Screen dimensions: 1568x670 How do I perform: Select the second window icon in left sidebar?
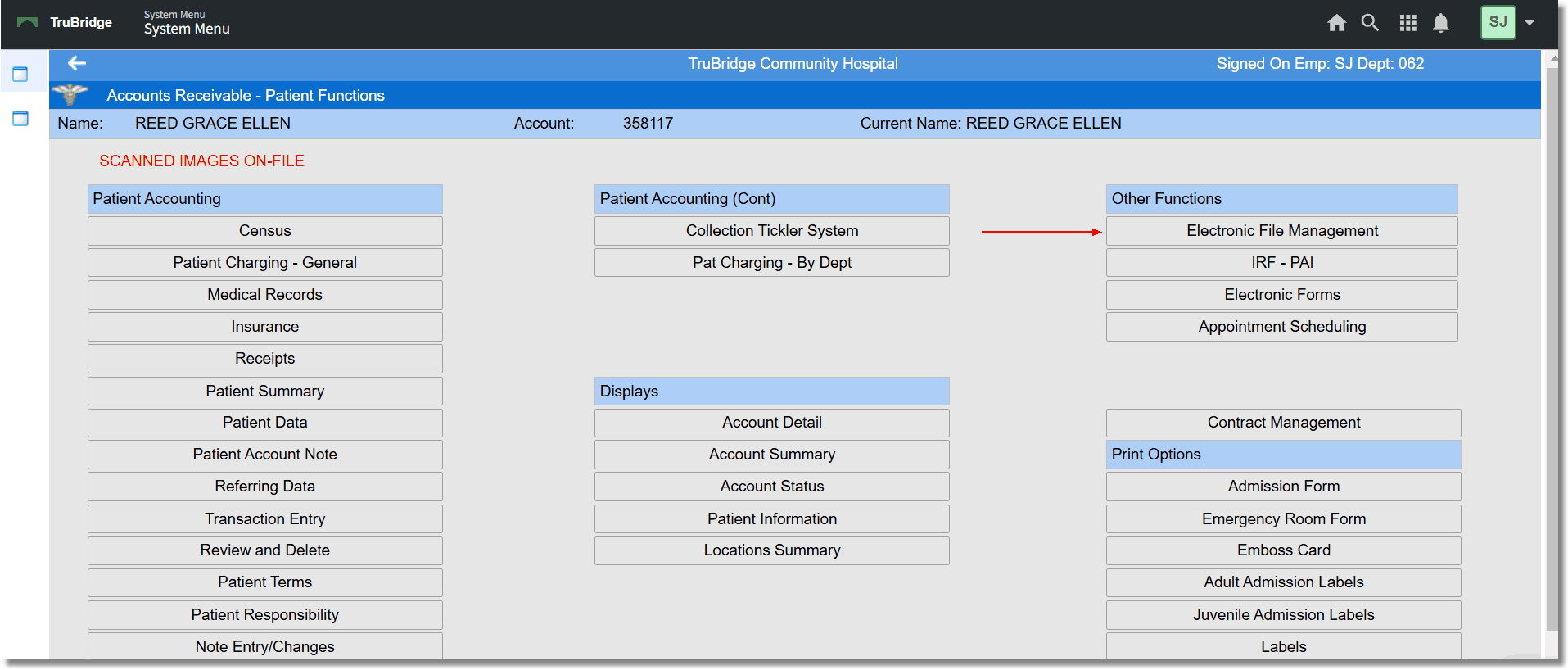pos(20,119)
